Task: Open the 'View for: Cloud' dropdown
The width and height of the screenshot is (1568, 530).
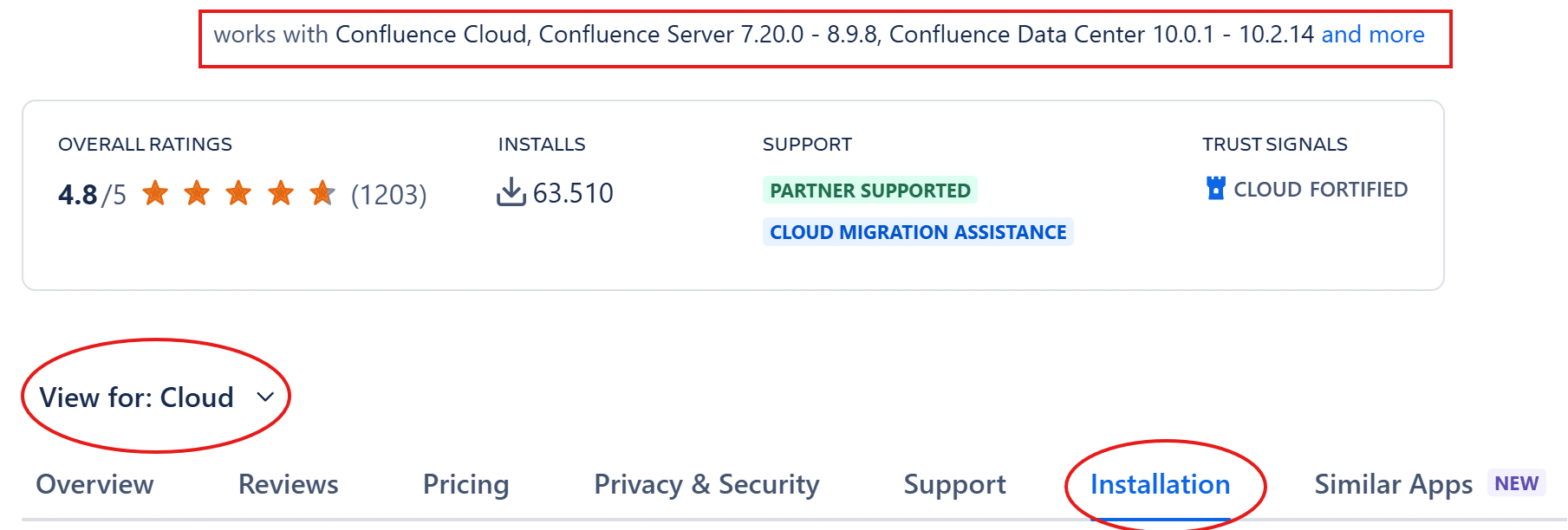Action: (156, 397)
